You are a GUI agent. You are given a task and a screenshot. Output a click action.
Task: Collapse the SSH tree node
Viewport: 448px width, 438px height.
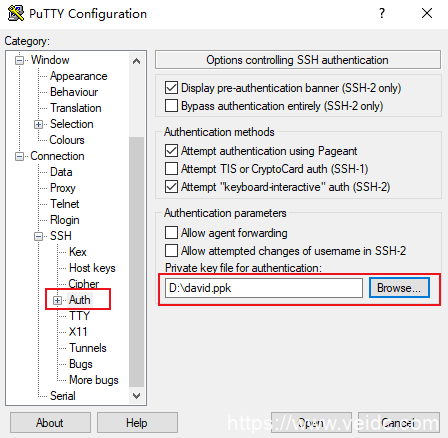point(38,237)
